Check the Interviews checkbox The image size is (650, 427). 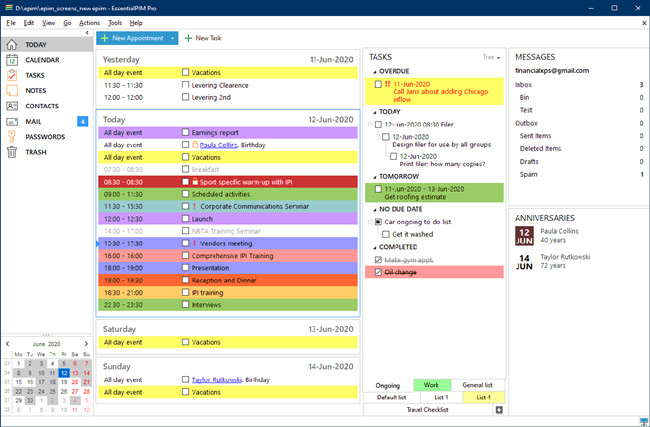click(x=185, y=304)
